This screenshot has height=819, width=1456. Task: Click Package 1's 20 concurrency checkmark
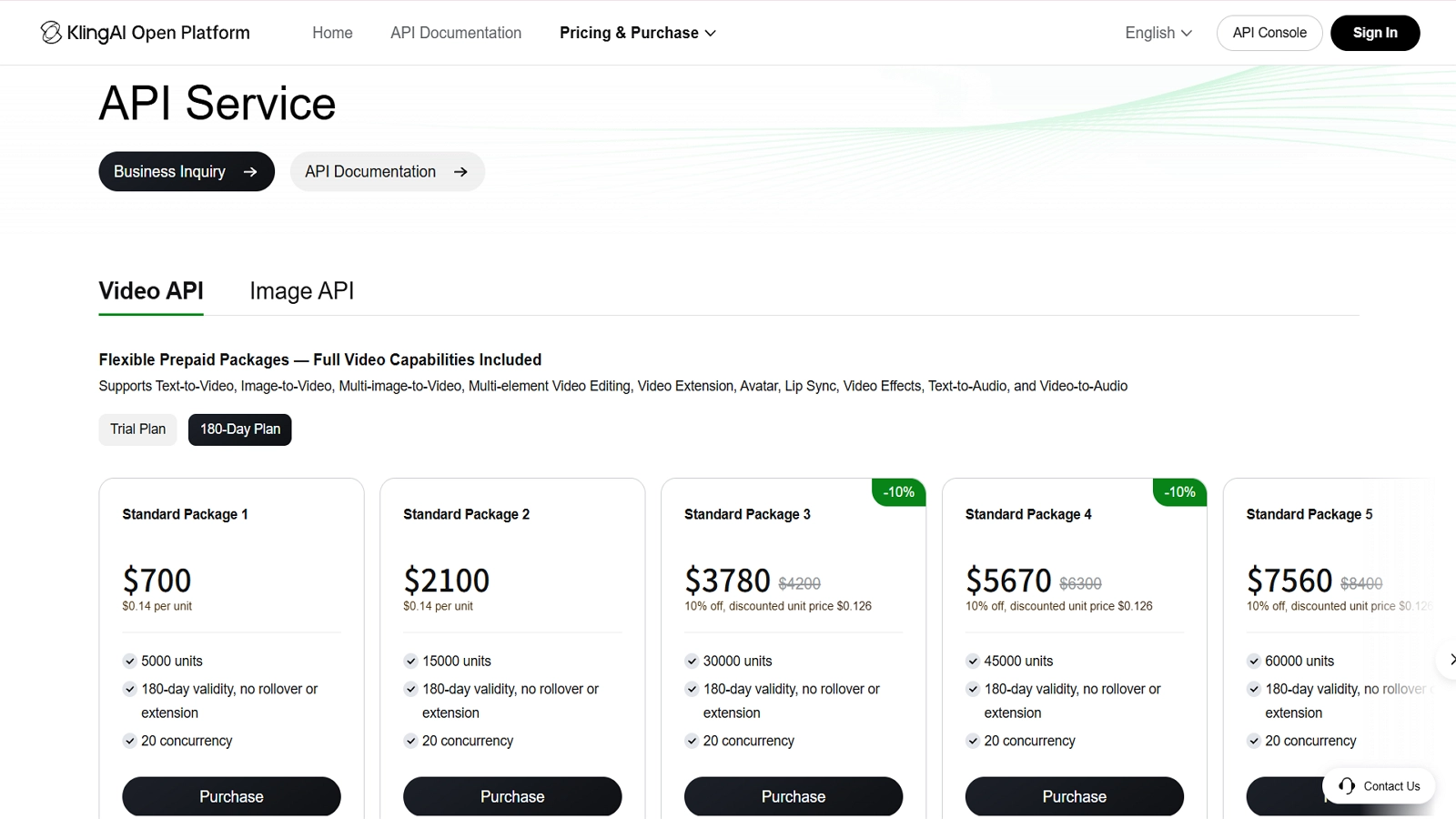coord(129,741)
